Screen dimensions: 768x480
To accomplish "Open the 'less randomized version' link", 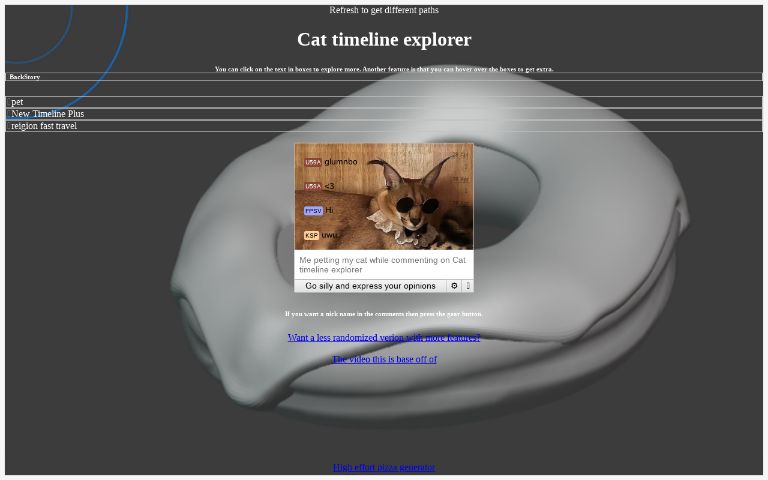I will [383, 338].
